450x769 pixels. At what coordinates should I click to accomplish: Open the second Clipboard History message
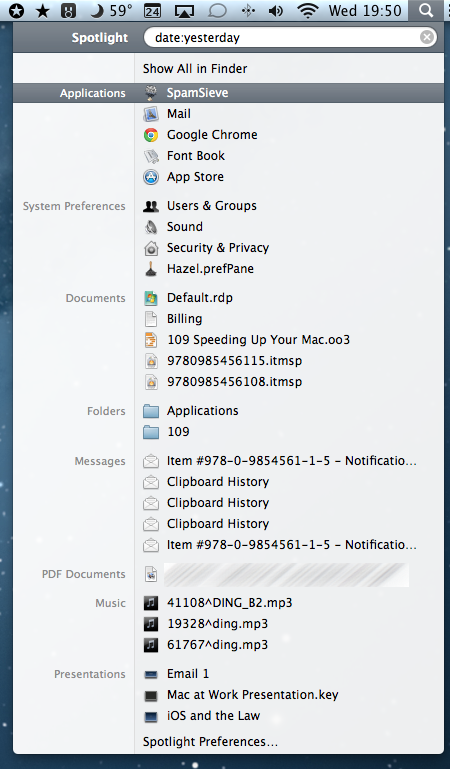[218, 503]
